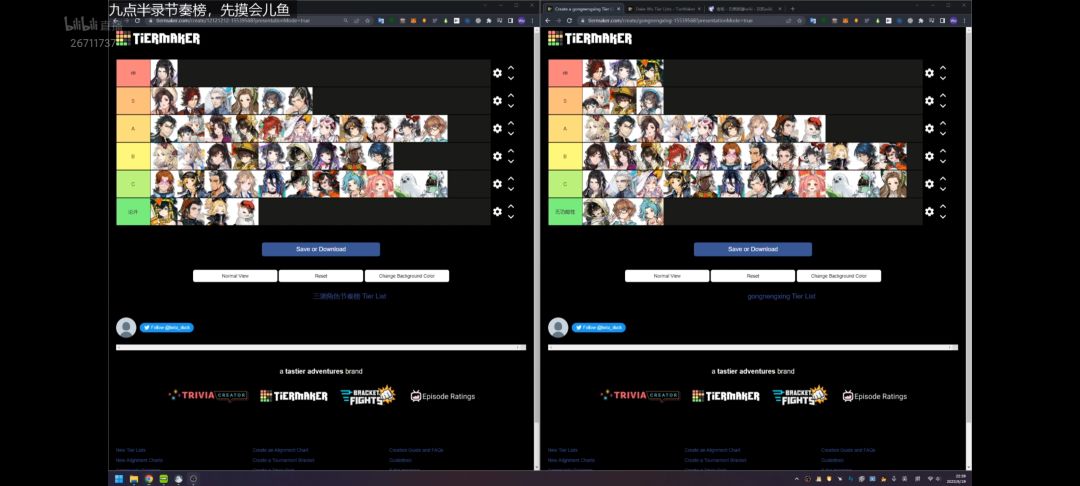1080x486 pixels.
Task: Move A tier up in right window
Action: click(943, 124)
